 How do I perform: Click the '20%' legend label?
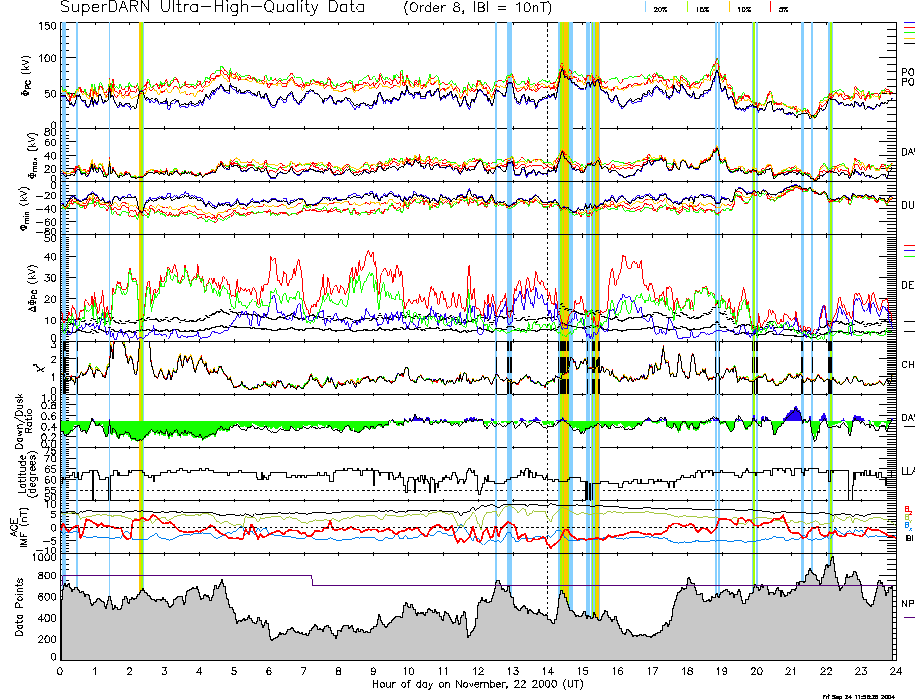[x=661, y=10]
